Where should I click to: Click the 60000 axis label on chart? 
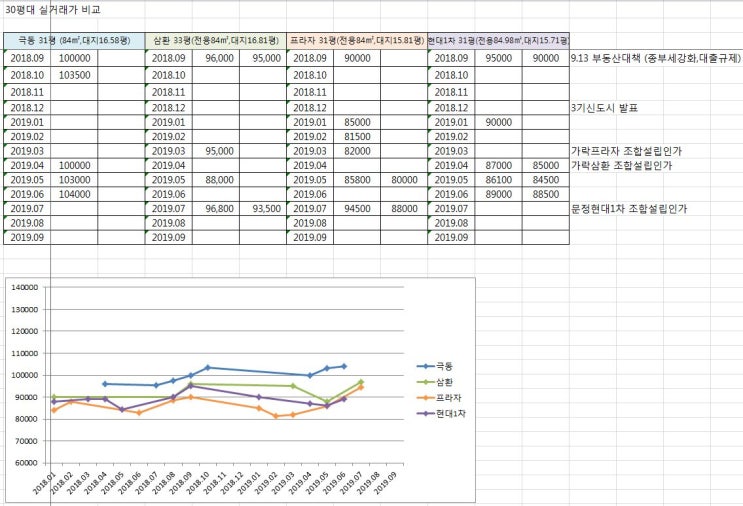point(26,463)
